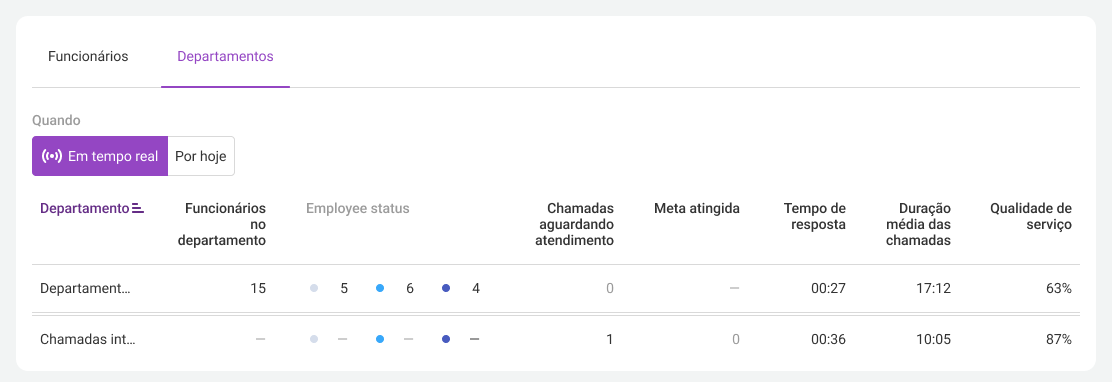Click the light blue status dot in Chamadas int… row

pyautogui.click(x=379, y=339)
